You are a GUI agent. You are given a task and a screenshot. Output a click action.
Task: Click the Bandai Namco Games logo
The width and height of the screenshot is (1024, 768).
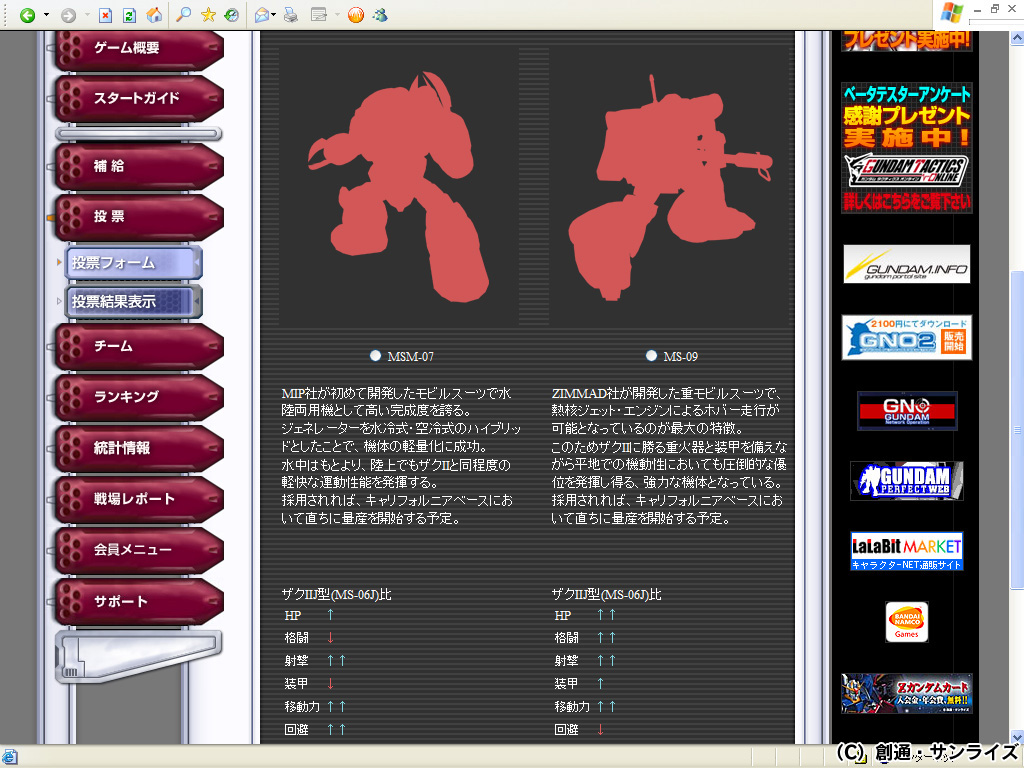click(906, 622)
